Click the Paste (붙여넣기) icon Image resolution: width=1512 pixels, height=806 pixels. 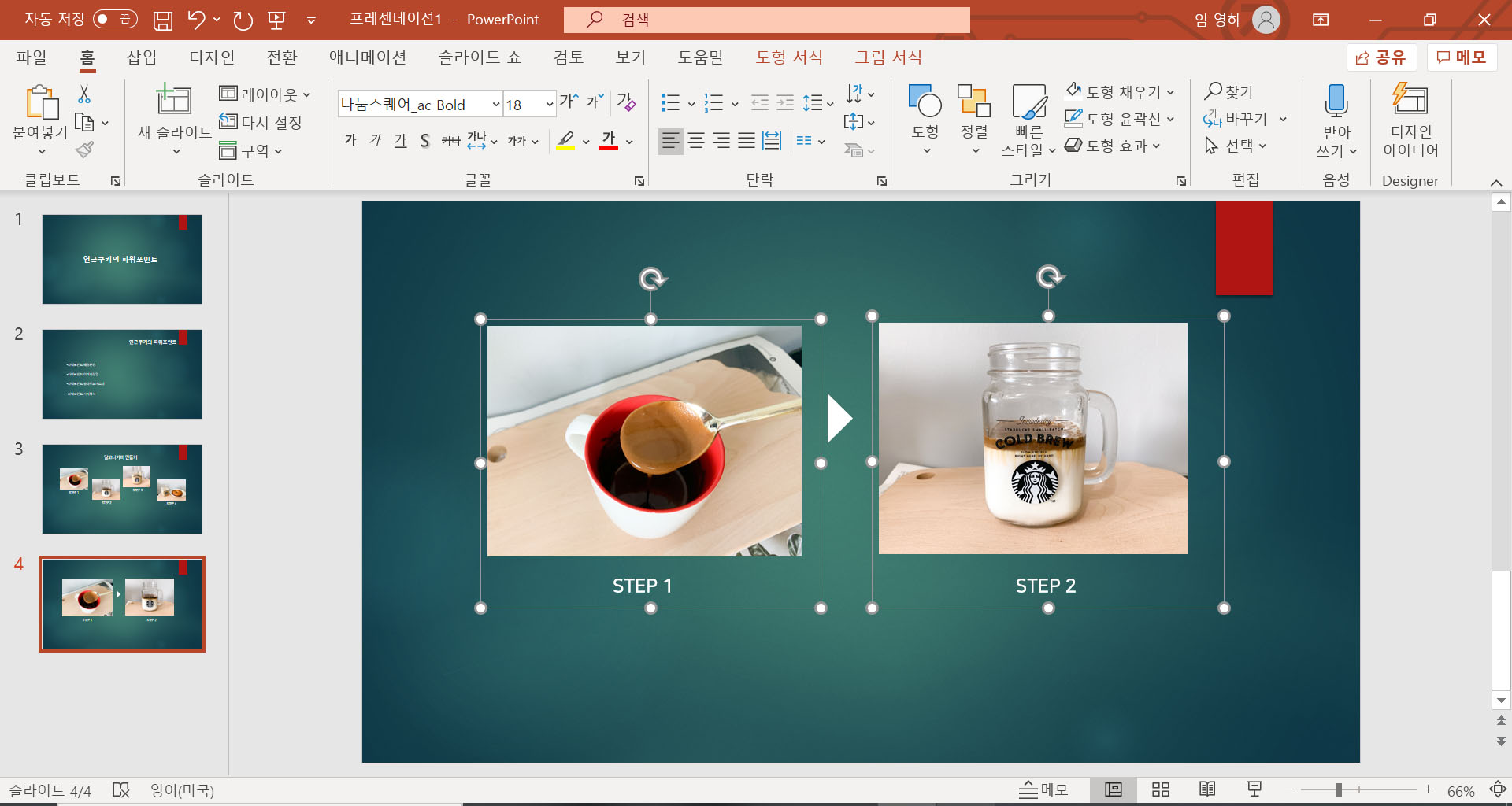click(x=41, y=102)
